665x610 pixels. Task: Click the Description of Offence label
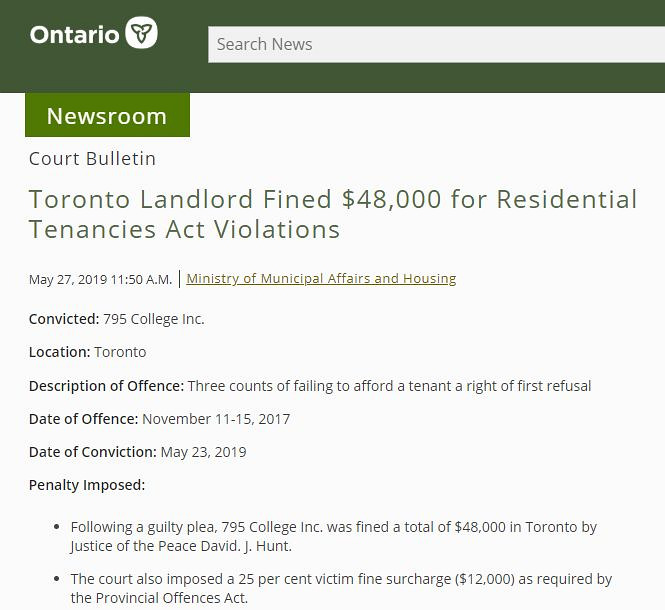coord(106,386)
